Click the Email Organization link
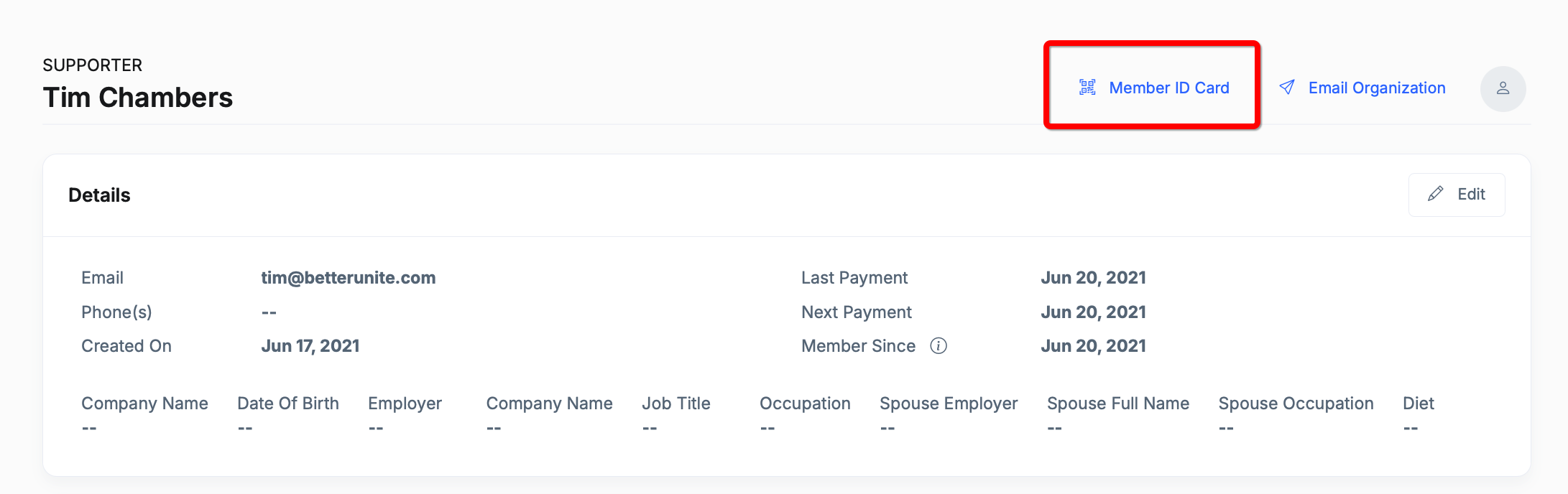 [1376, 88]
